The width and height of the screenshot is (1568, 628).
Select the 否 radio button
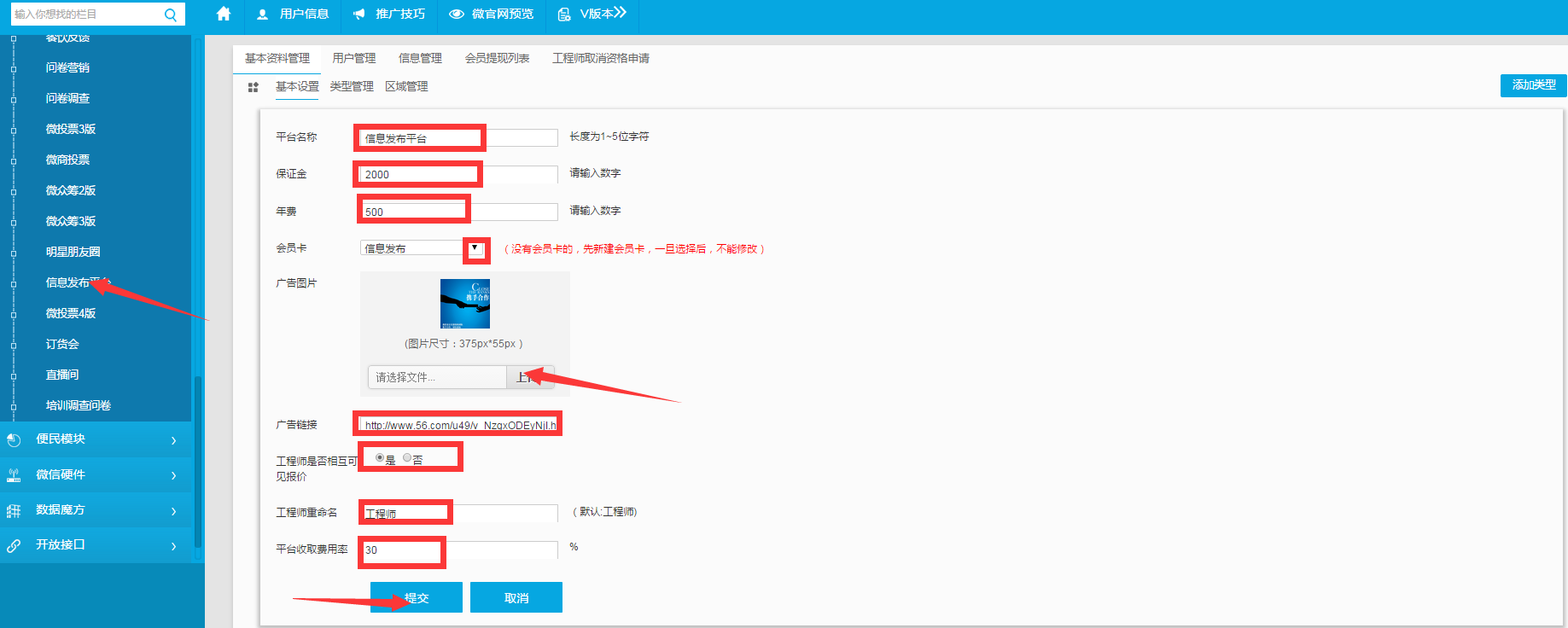pos(407,458)
